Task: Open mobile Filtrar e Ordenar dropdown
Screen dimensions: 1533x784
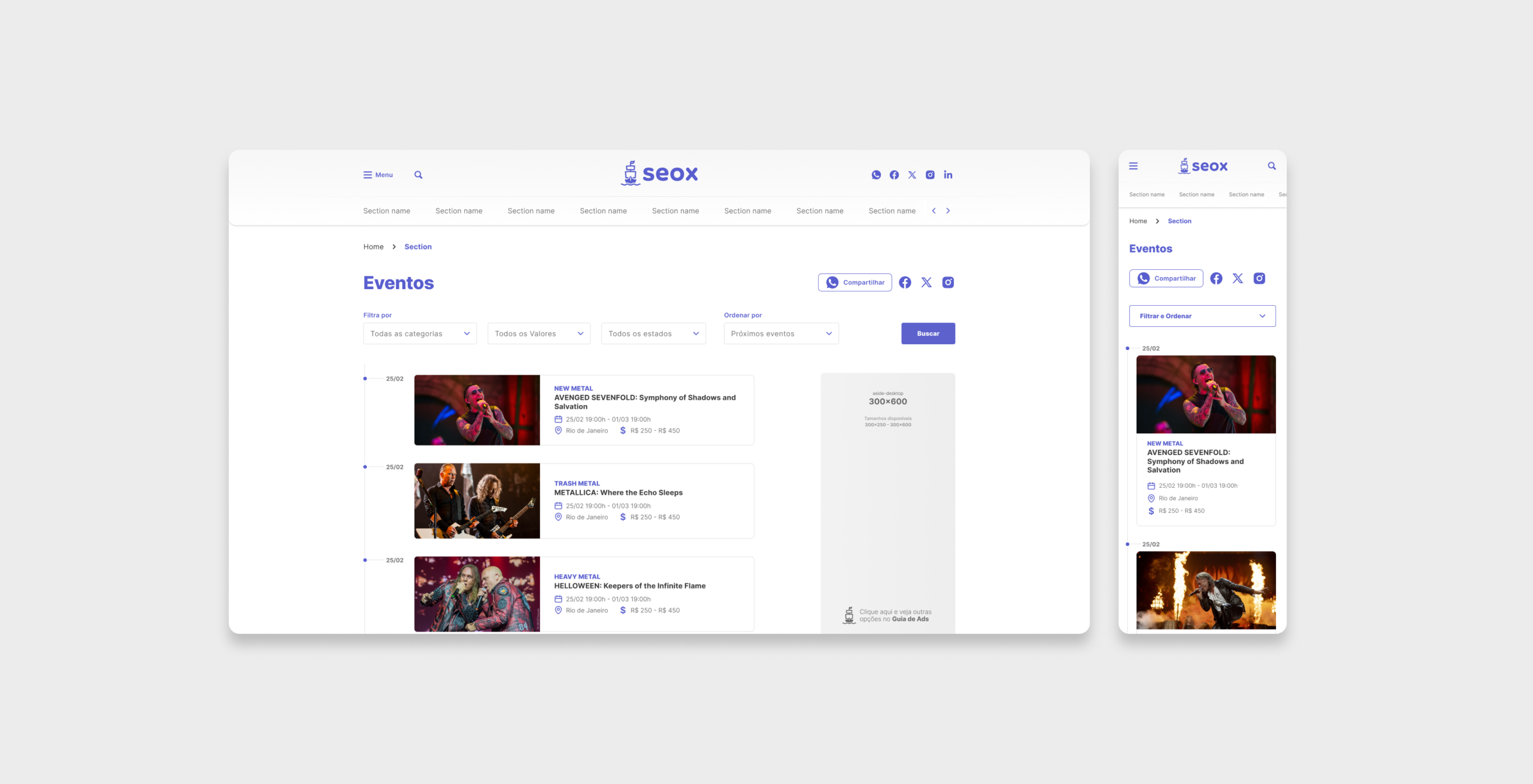Action: click(x=1202, y=316)
